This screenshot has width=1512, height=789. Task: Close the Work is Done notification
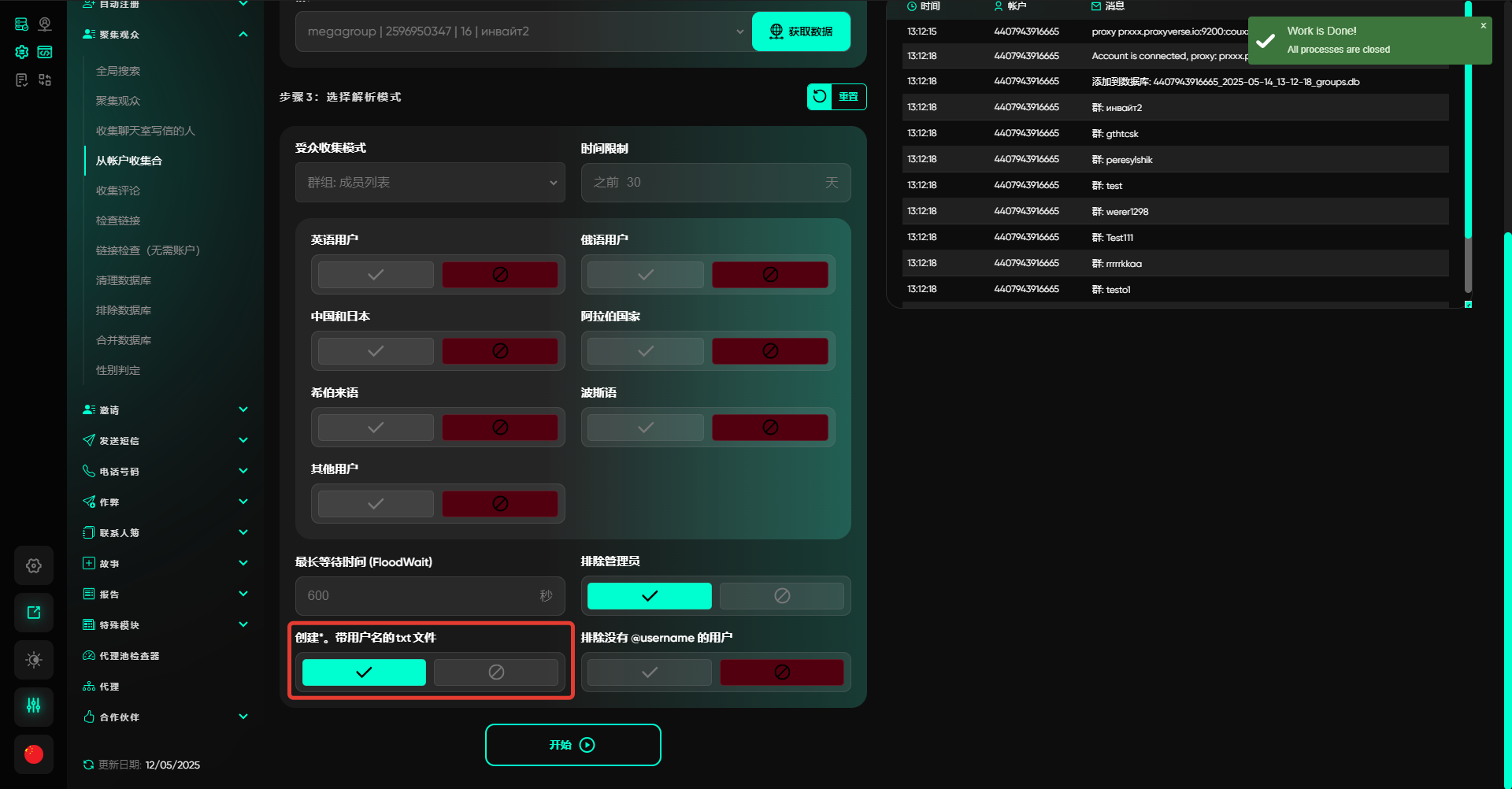tap(1483, 26)
